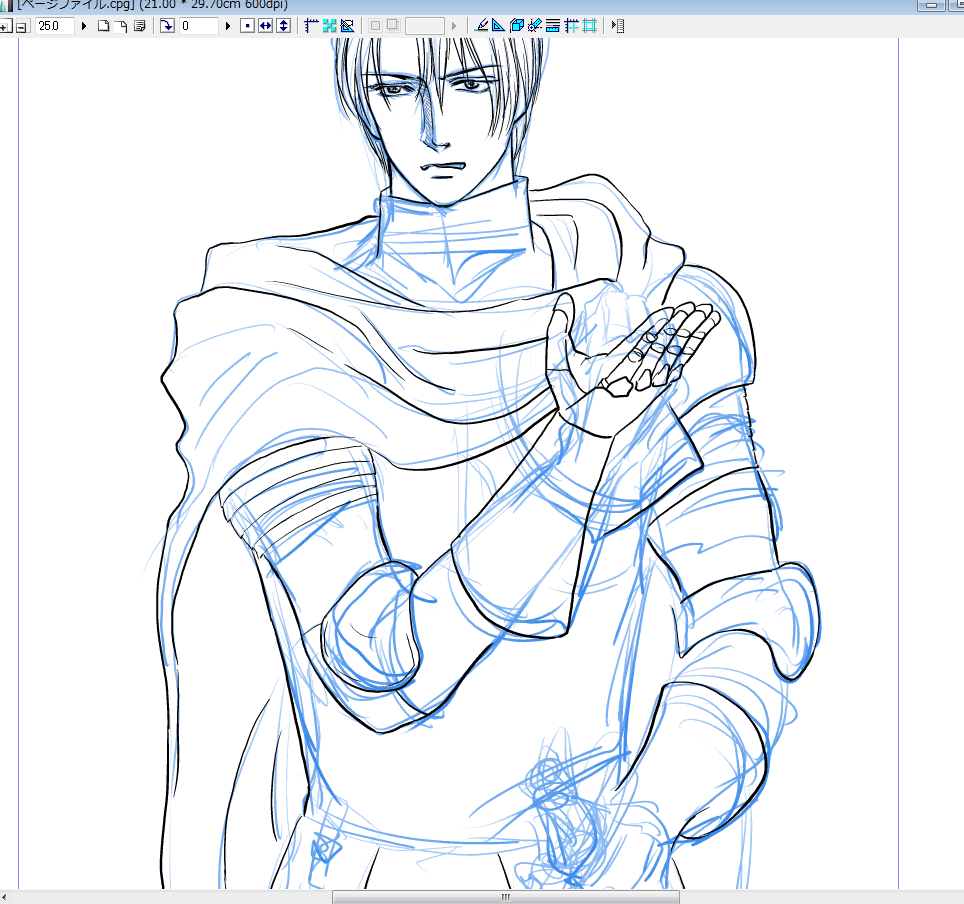
Task: Click the left arrow of horizontal scrollbar
Action: [6, 897]
